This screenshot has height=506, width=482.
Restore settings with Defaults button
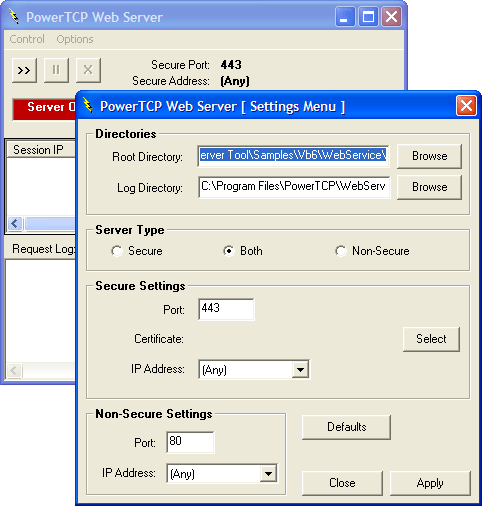(346, 427)
